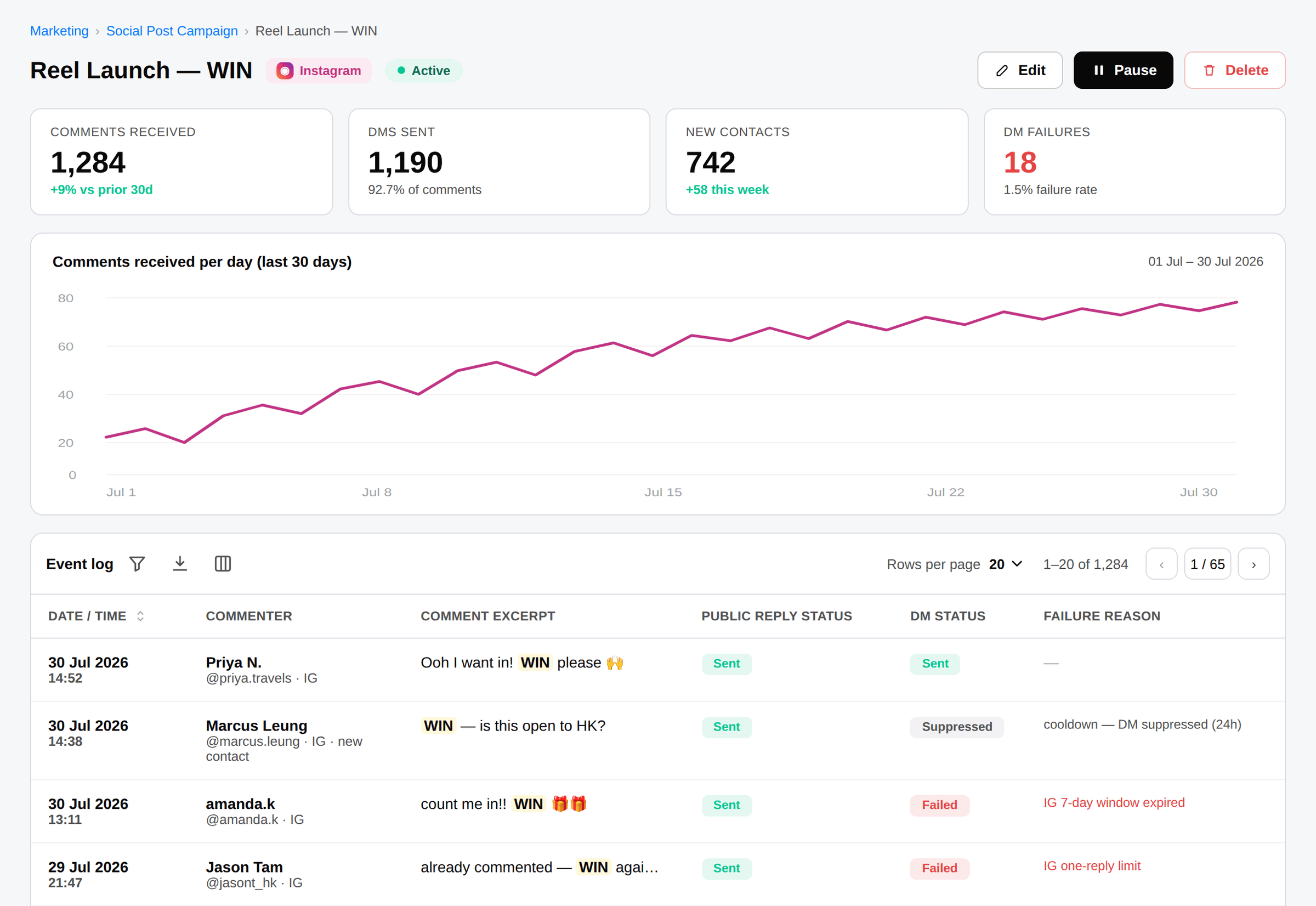
Task: Delete the campaign
Action: point(1235,70)
